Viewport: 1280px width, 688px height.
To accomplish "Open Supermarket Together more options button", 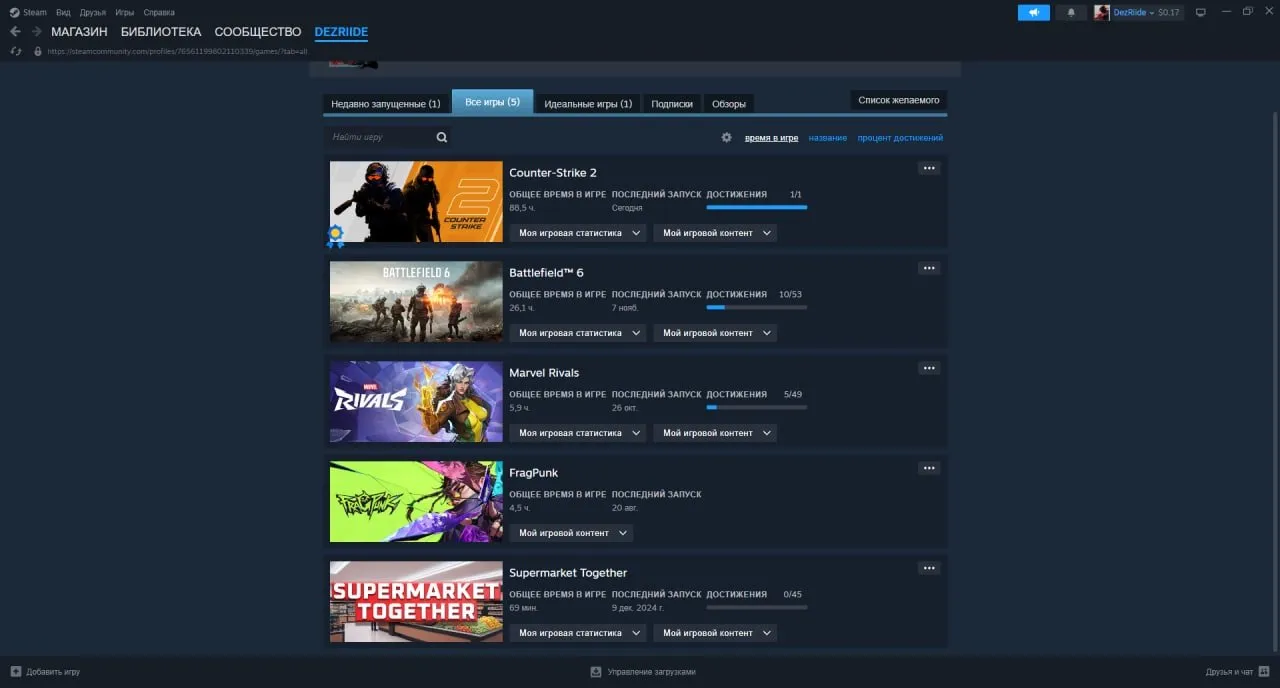I will (x=929, y=568).
